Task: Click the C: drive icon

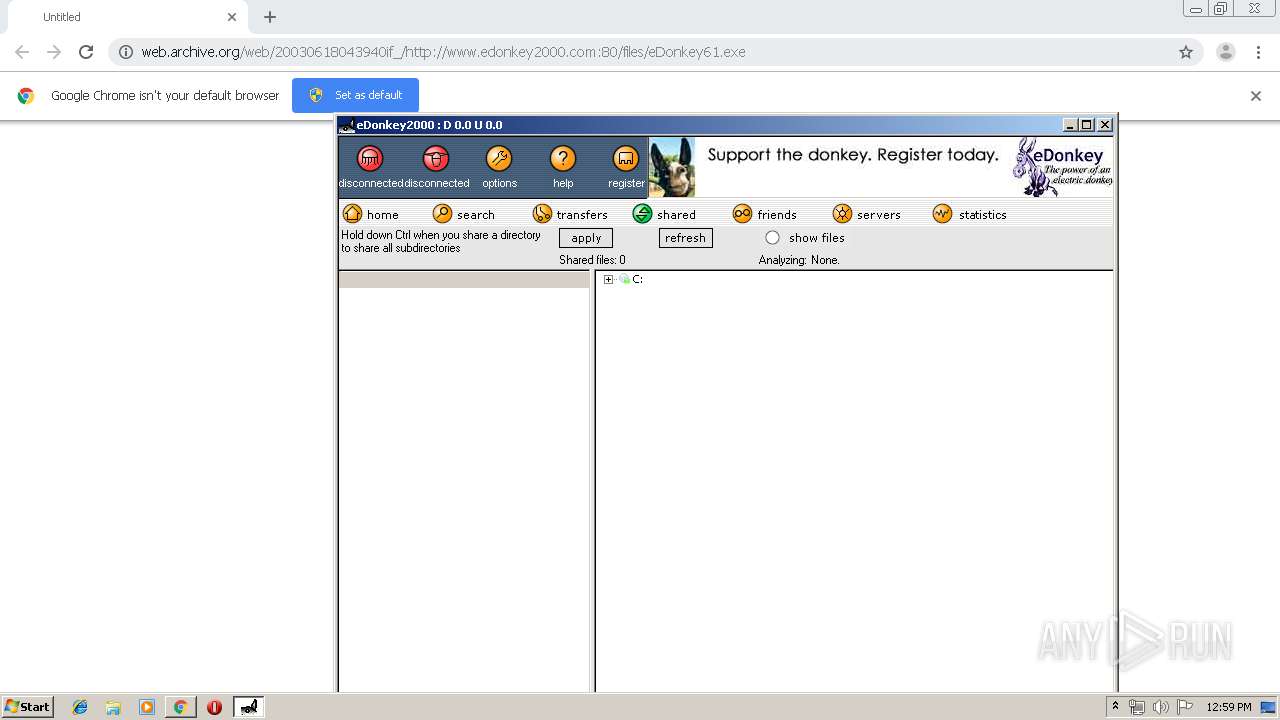Action: (625, 280)
